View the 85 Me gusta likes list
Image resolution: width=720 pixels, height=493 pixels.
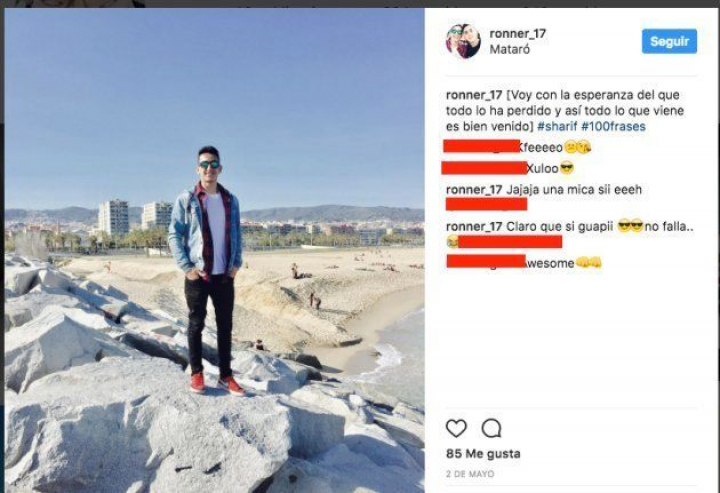point(483,454)
